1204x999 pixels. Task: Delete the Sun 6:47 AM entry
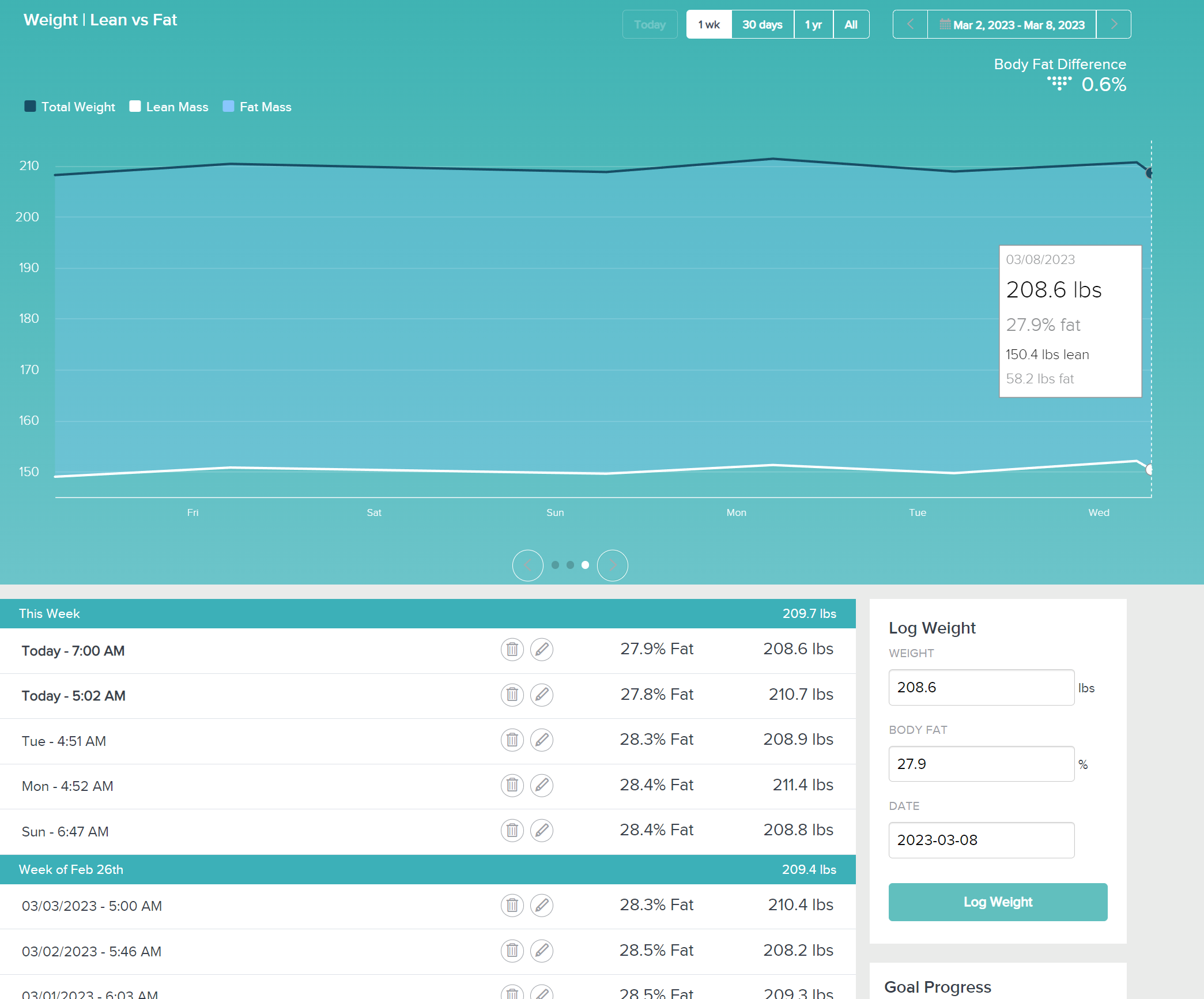click(x=512, y=831)
